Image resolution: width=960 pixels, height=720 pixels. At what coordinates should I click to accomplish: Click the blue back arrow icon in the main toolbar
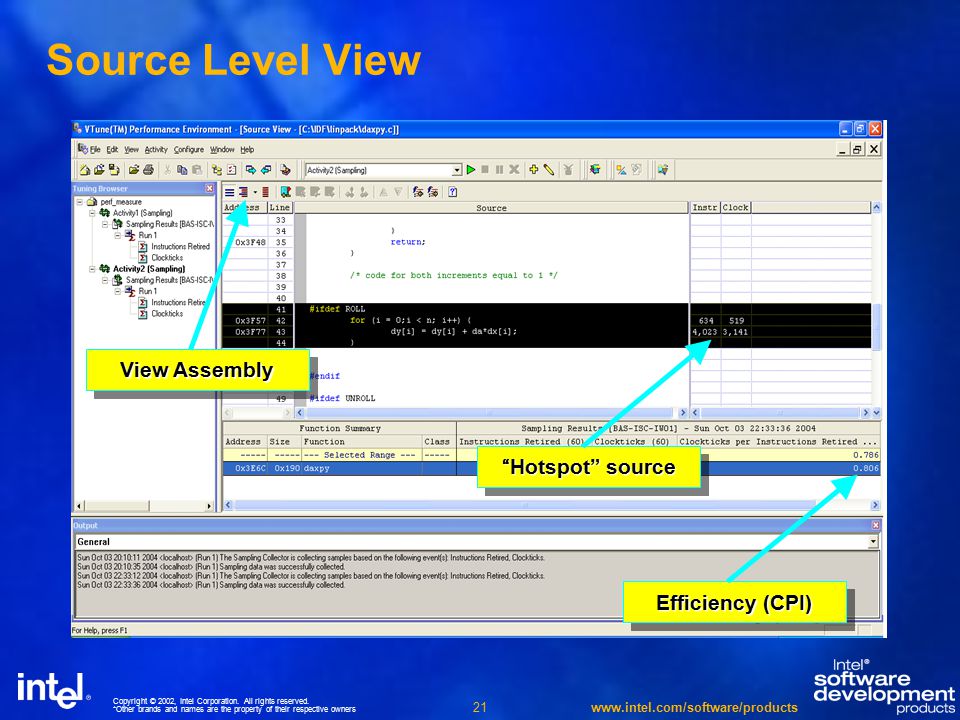266,170
